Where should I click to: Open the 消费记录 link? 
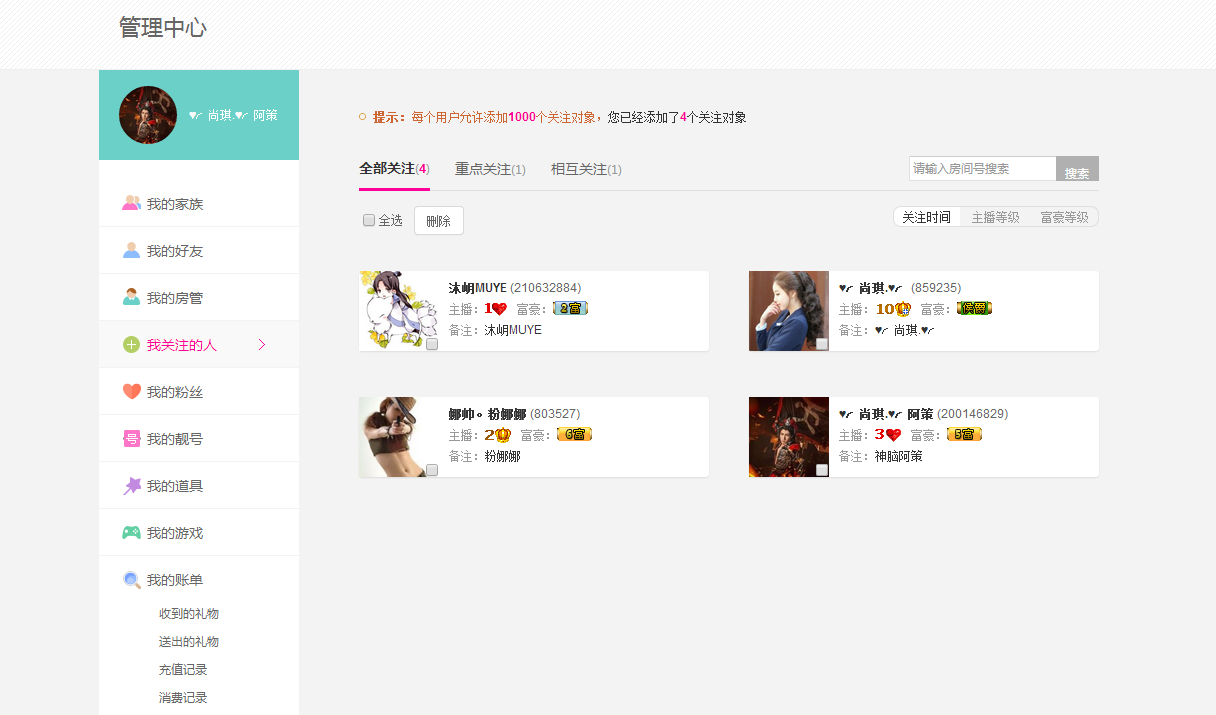[x=183, y=698]
